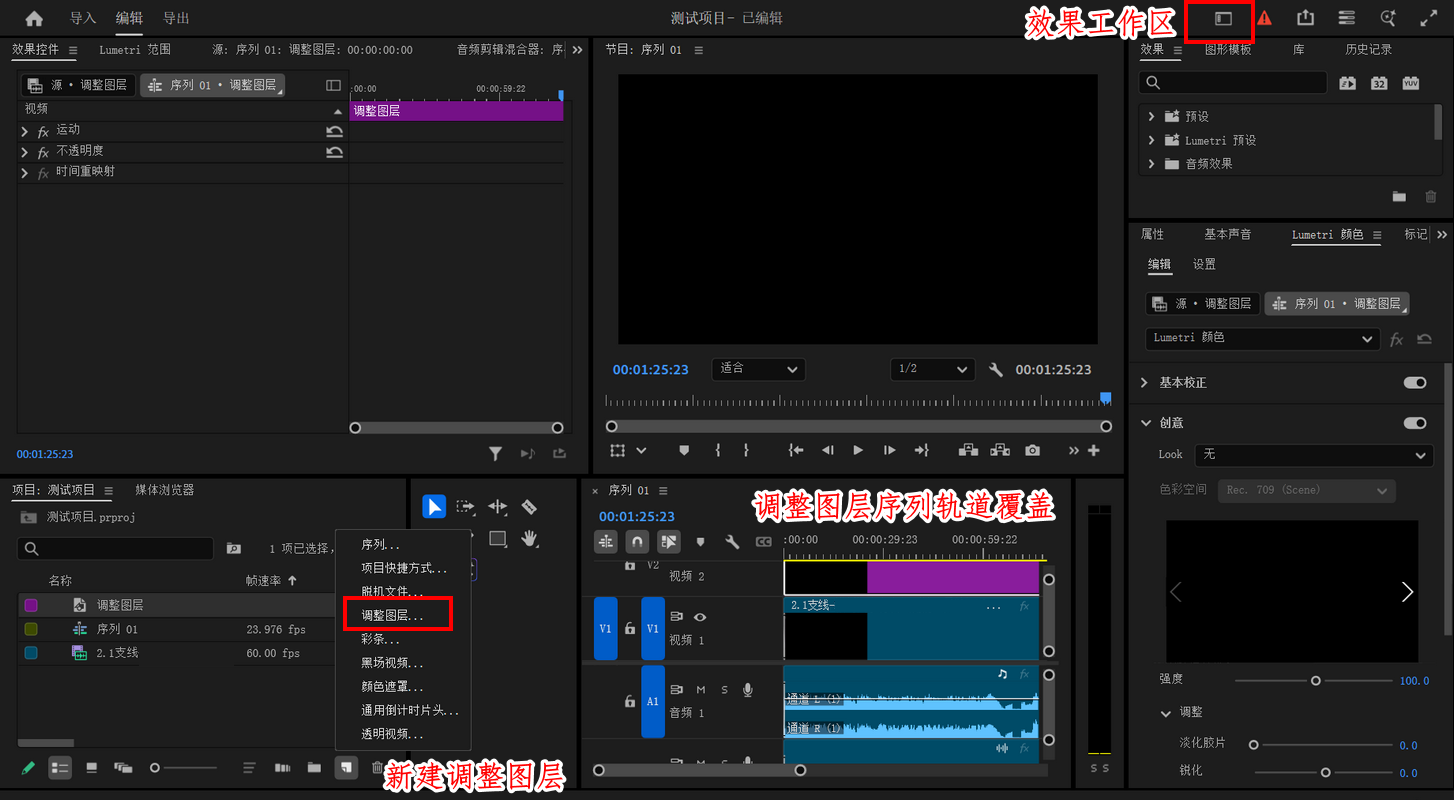Switch to the 媒体浏览器 tab
Image resolution: width=1454 pixels, height=800 pixels.
pyautogui.click(x=165, y=490)
